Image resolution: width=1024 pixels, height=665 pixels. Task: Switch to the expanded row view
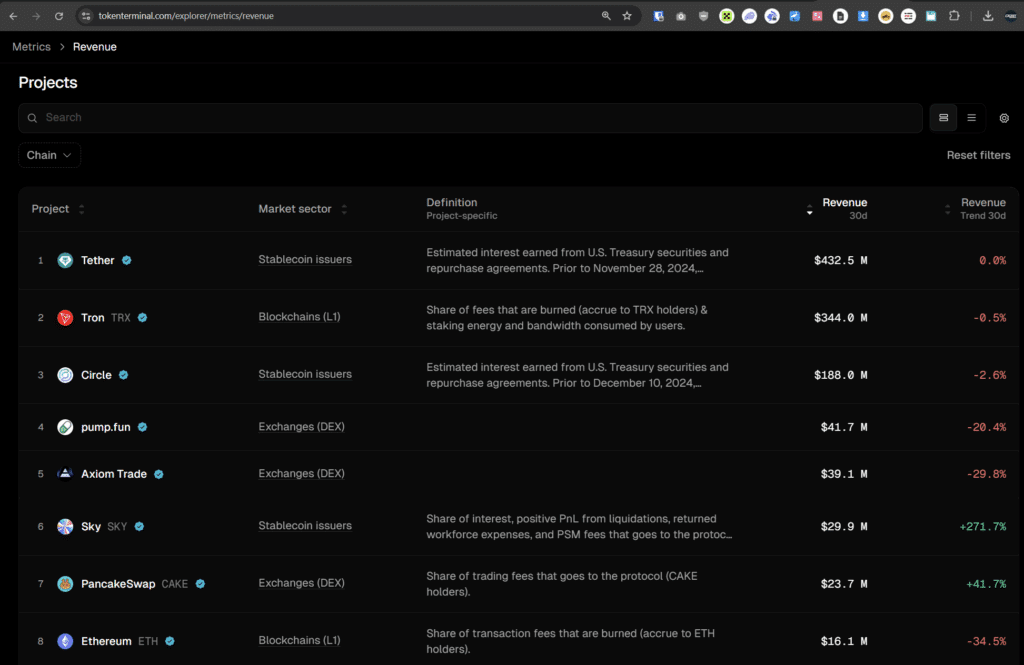[944, 118]
